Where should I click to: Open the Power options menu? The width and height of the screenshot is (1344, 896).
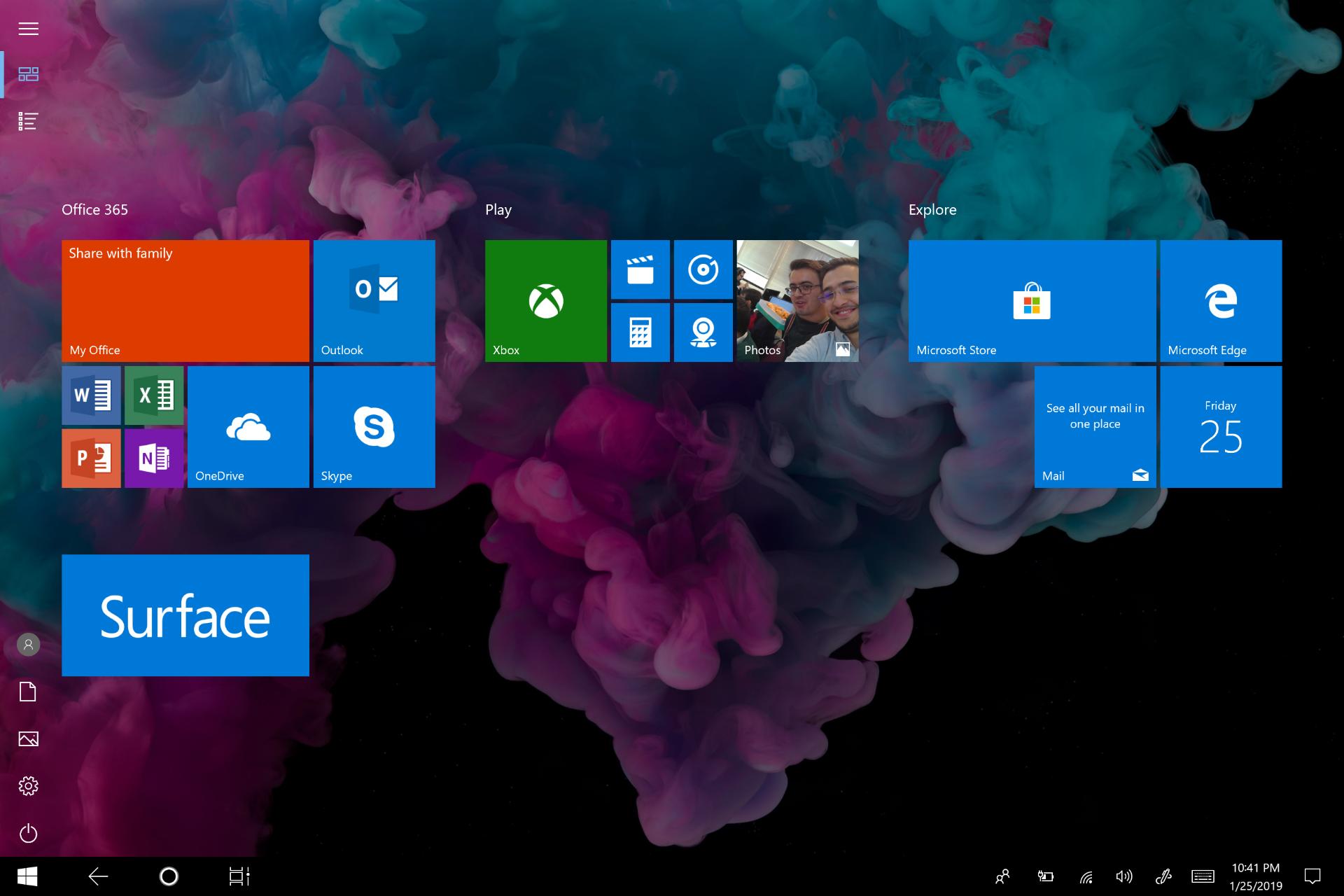point(28,833)
